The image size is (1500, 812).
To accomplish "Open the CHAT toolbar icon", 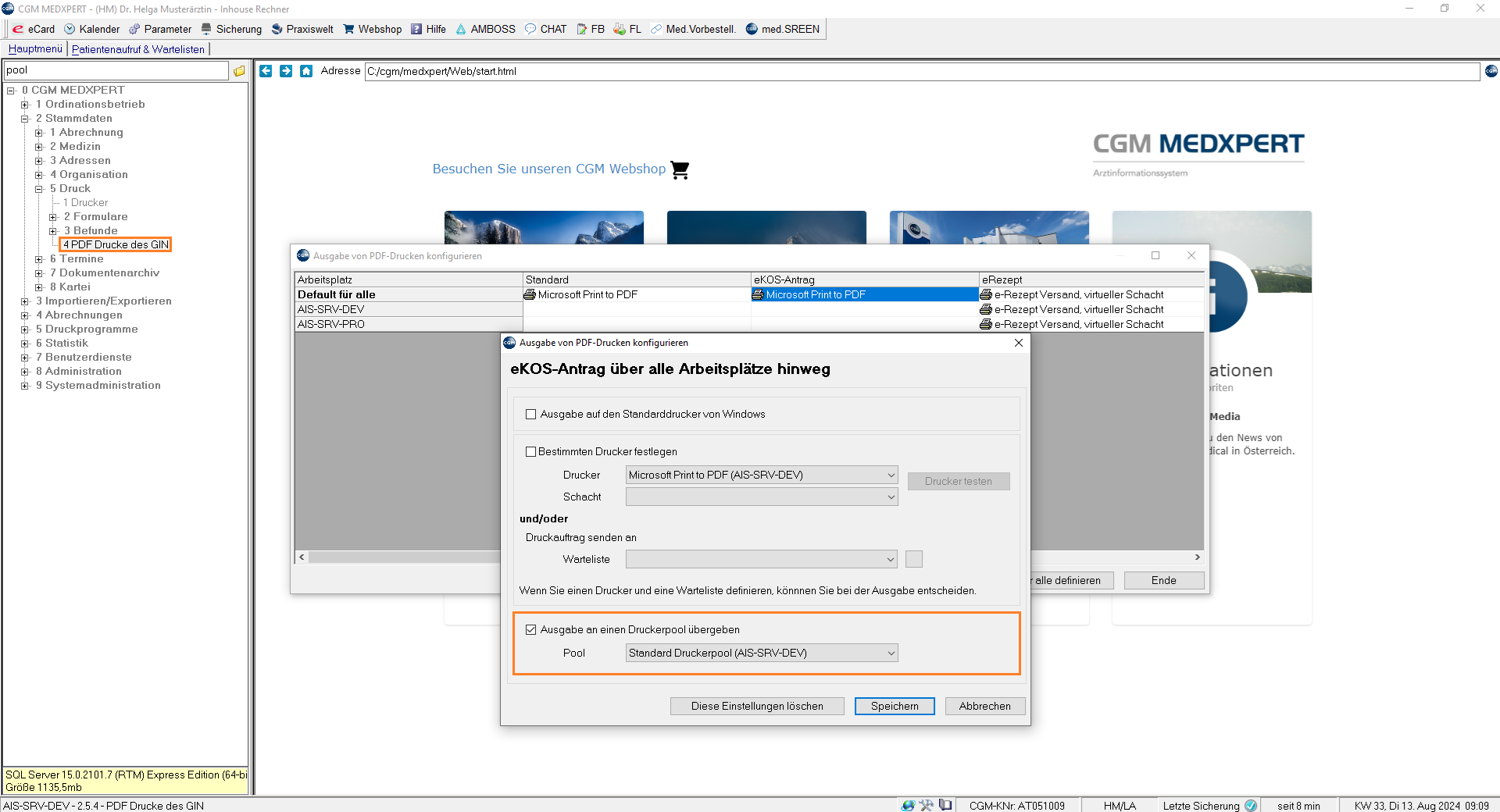I will [x=545, y=29].
